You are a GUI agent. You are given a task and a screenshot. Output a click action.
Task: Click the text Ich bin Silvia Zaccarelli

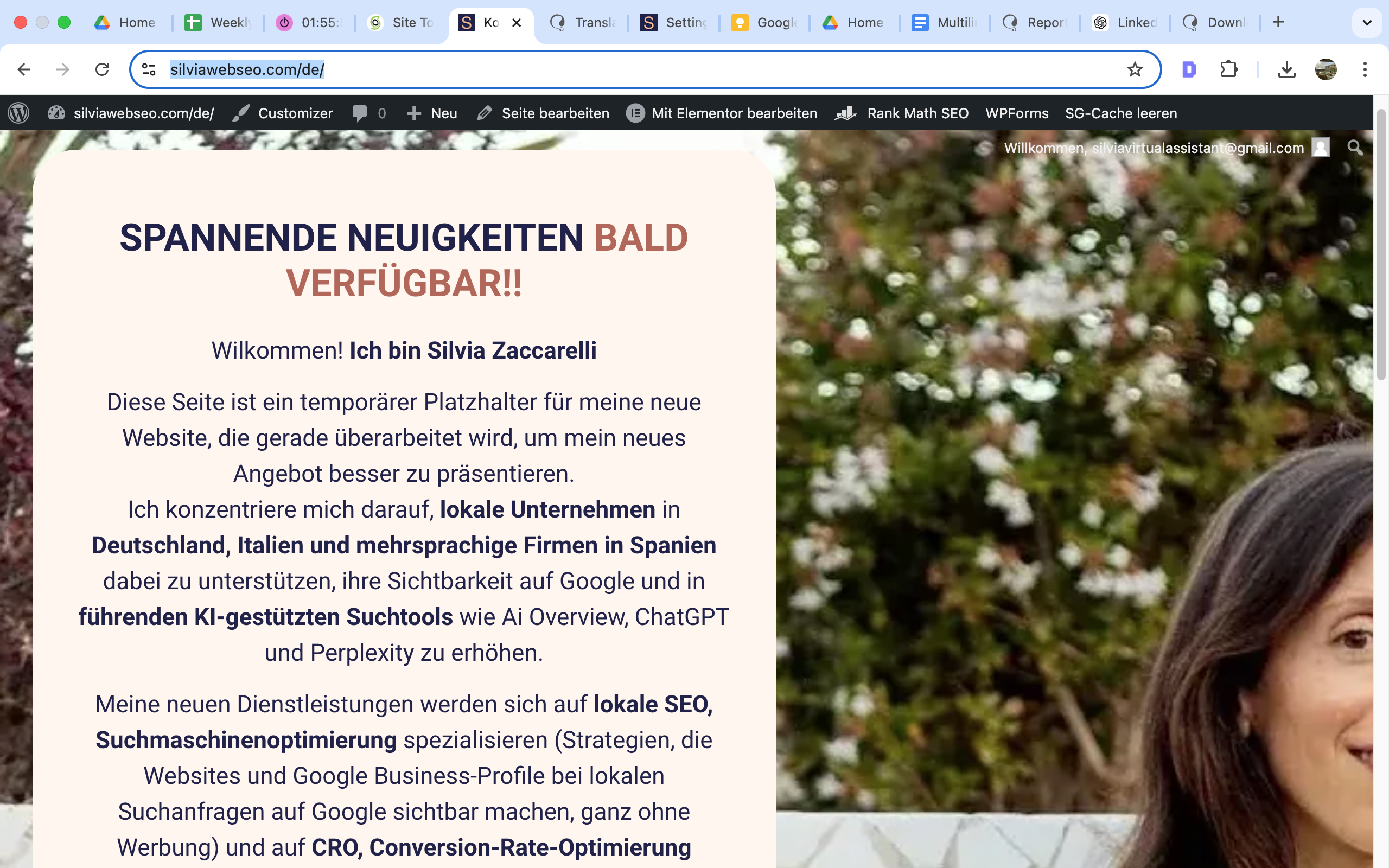[x=473, y=350]
